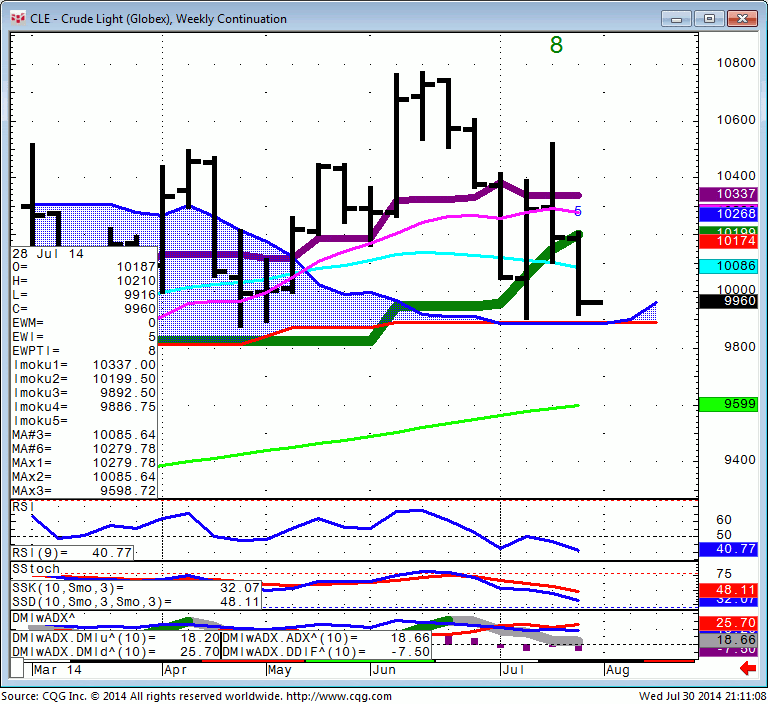Image resolution: width=768 pixels, height=704 pixels.
Task: Click the SSK(10,Smo,3)= readout row
Action: click(x=136, y=587)
